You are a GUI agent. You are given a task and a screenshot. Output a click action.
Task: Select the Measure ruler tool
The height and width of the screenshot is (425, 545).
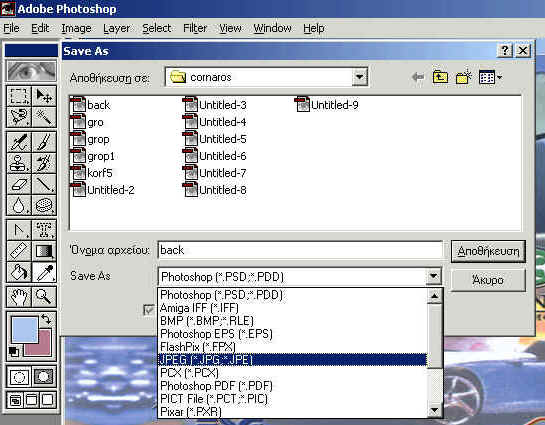[18, 251]
